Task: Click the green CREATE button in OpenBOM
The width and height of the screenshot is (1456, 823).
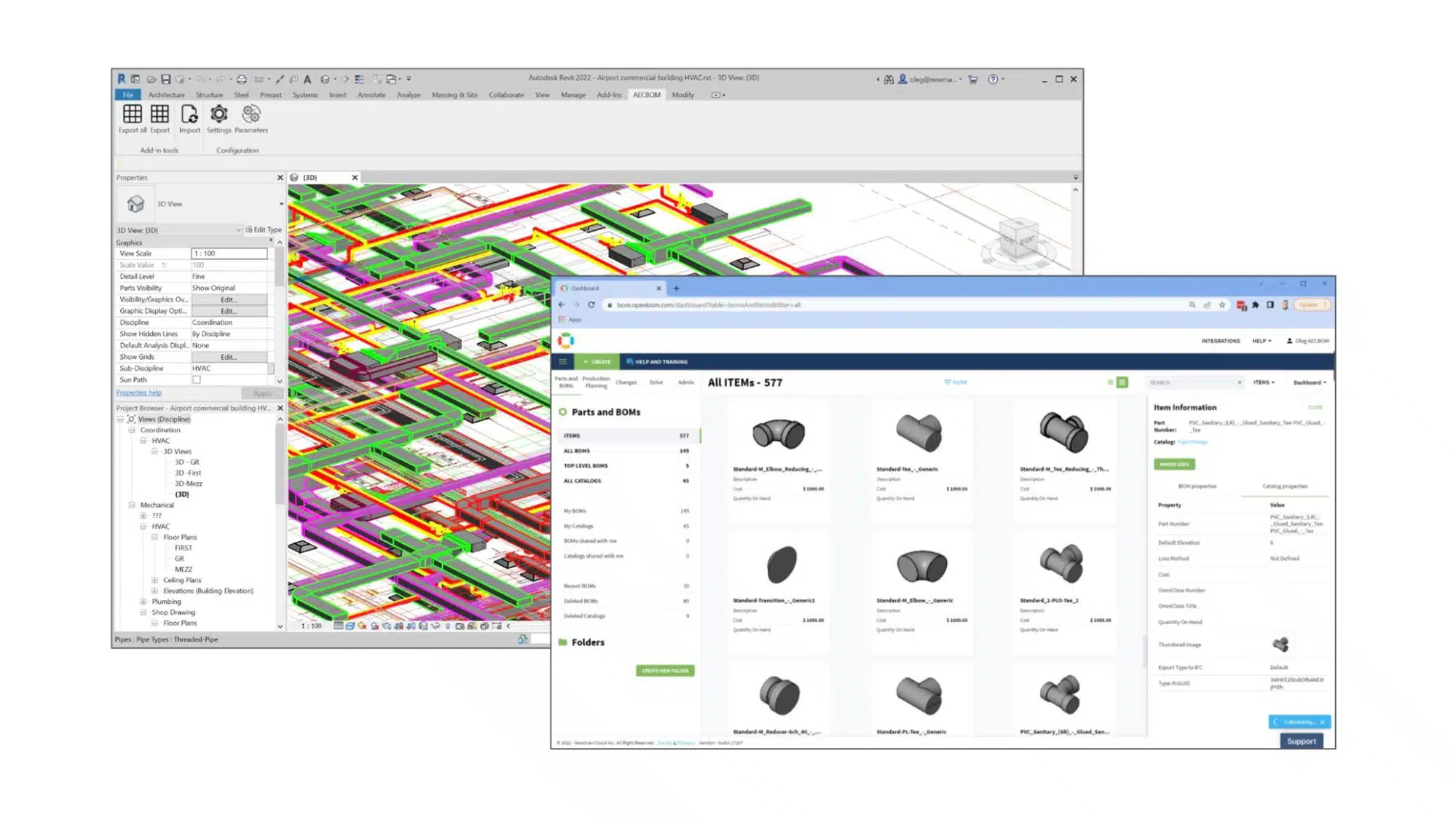Action: pyautogui.click(x=597, y=362)
